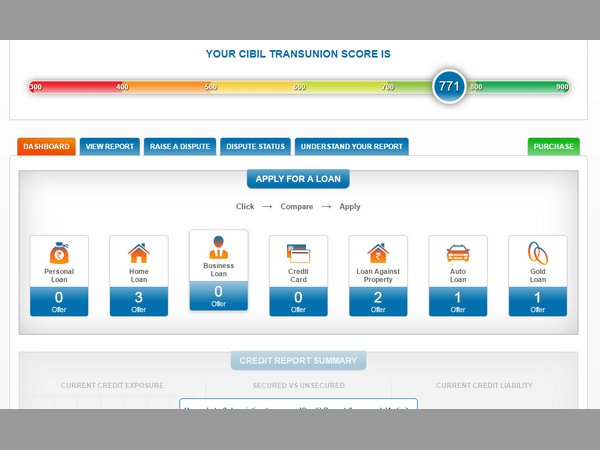Click the 900 mark on the score bar
Screen dimensions: 600x450
pyautogui.click(x=562, y=87)
